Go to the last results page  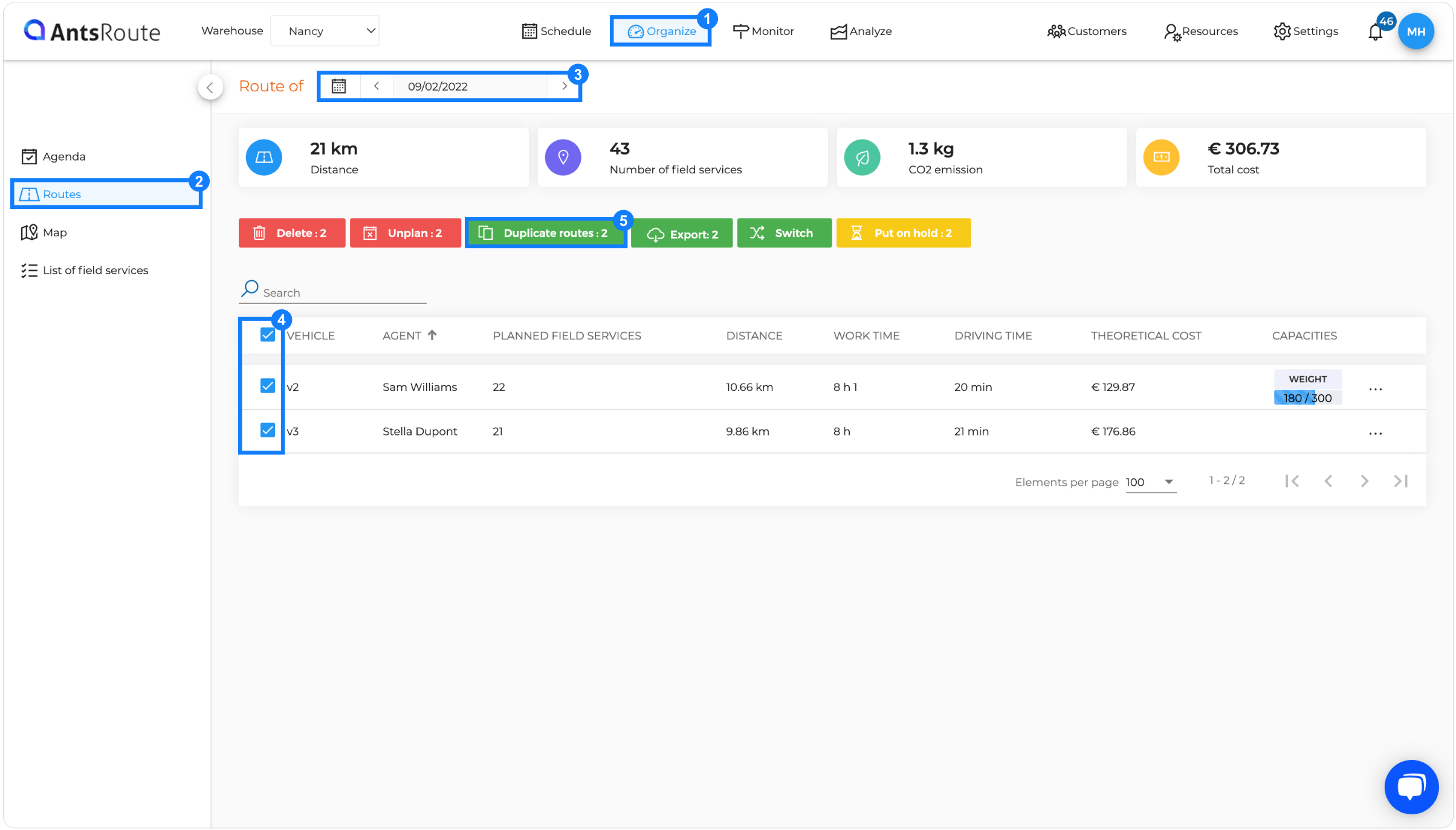point(1401,481)
